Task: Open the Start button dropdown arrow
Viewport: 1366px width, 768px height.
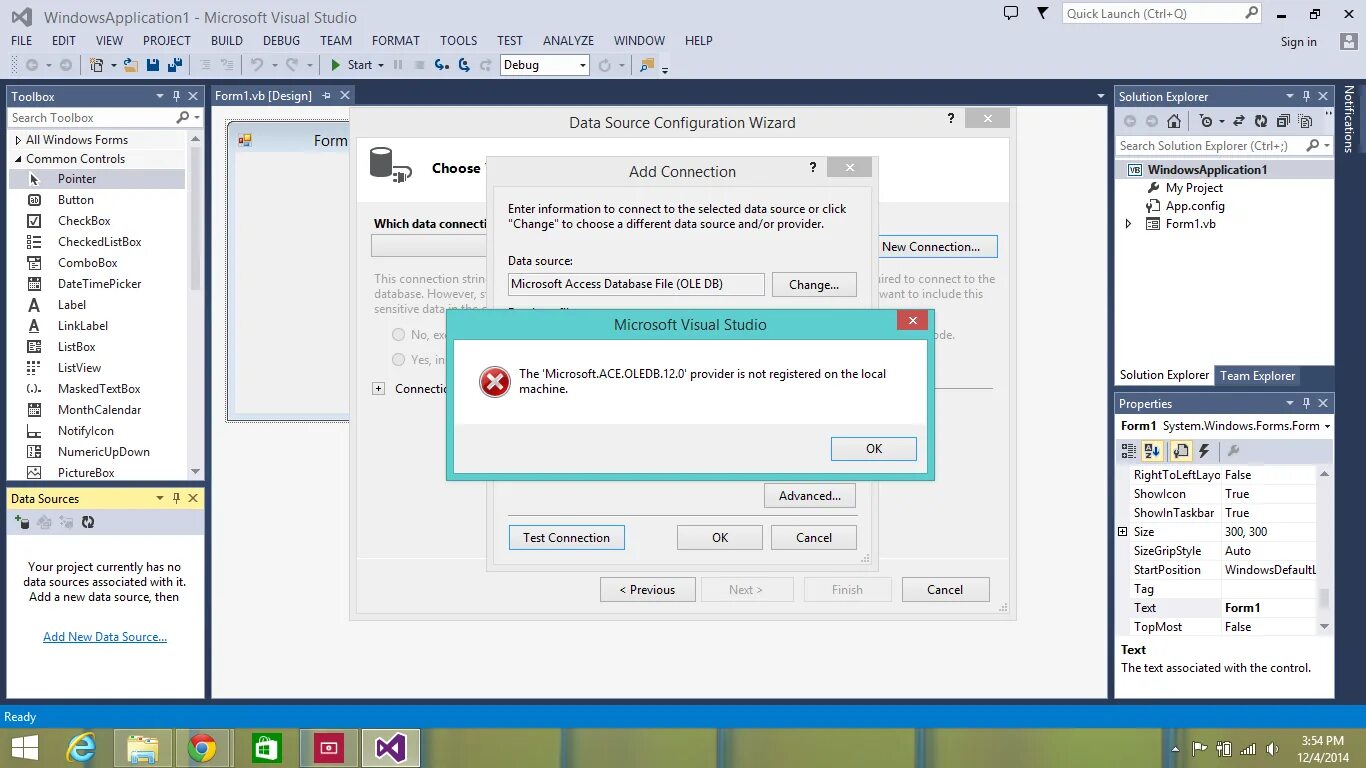Action: (x=381, y=65)
